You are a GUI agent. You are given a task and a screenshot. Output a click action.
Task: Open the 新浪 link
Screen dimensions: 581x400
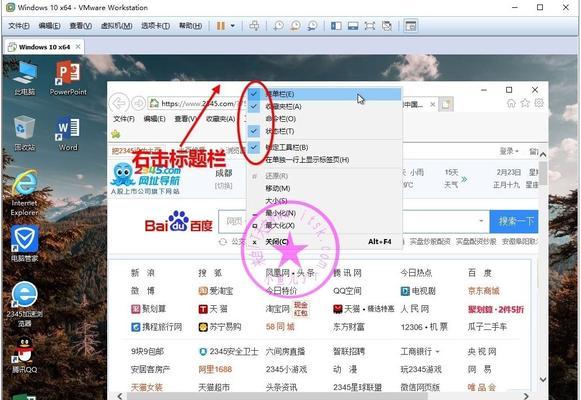[x=143, y=273]
